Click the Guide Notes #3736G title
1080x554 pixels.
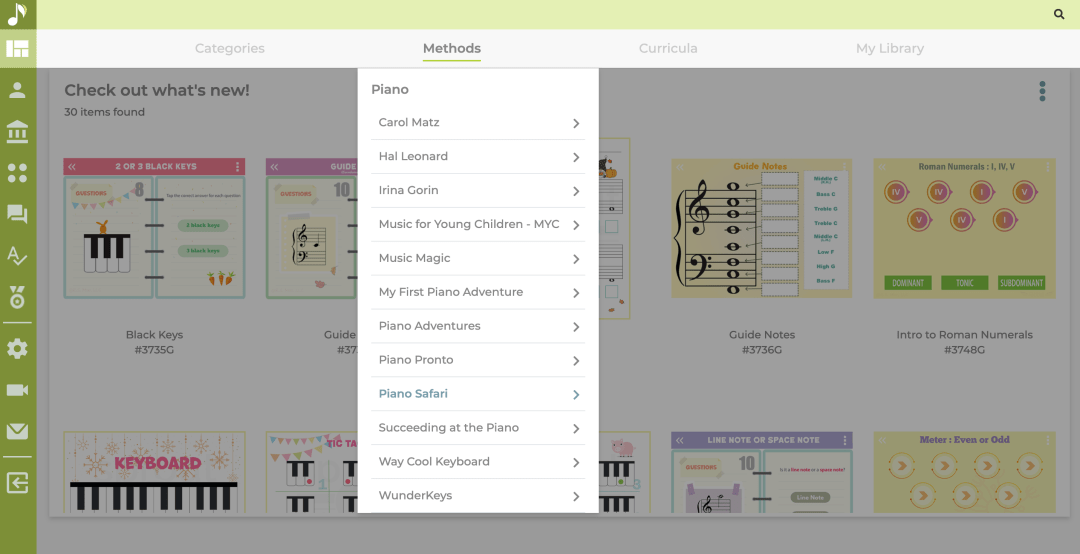[x=762, y=342]
